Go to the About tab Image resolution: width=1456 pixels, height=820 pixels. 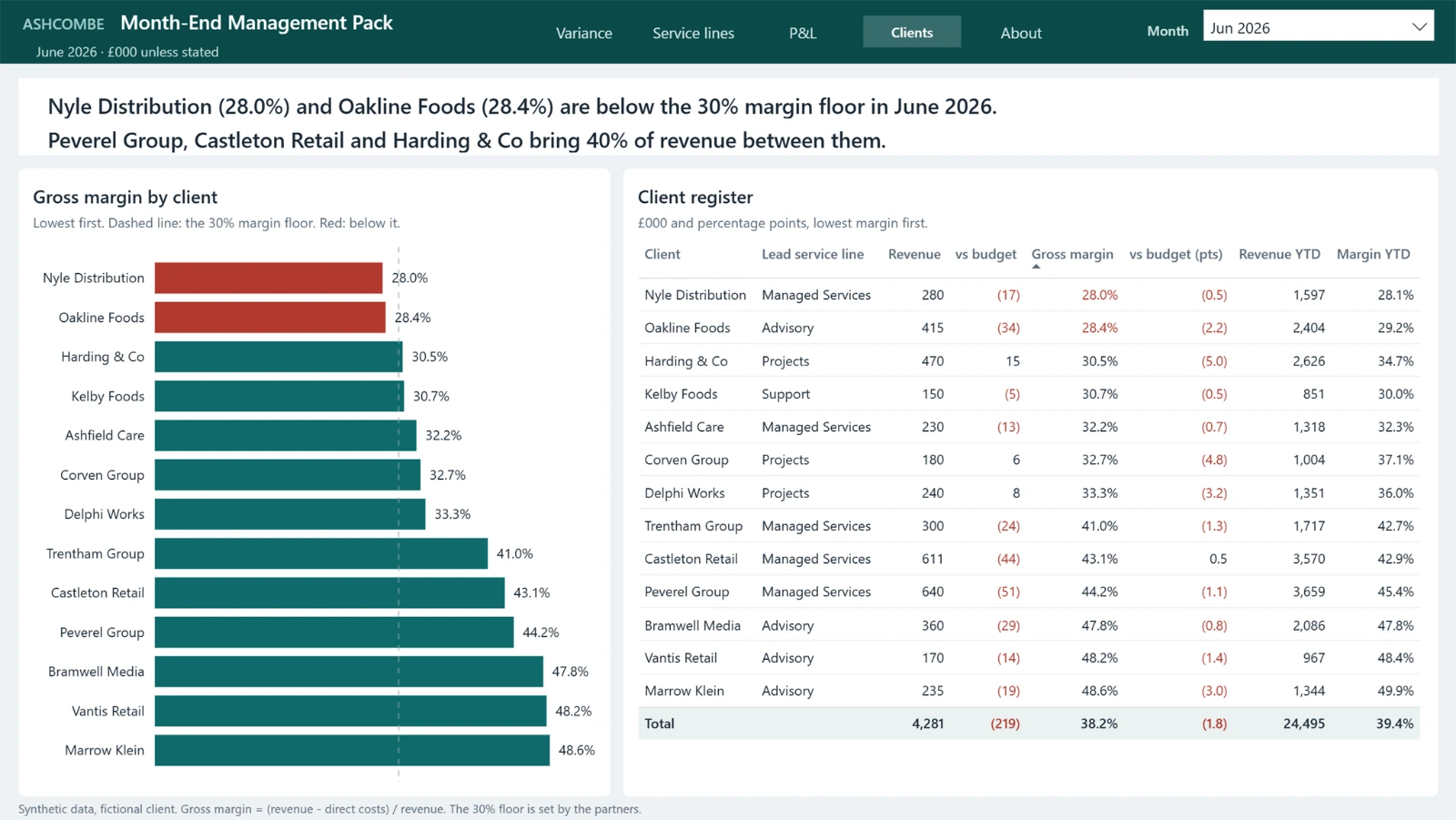pyautogui.click(x=1021, y=33)
